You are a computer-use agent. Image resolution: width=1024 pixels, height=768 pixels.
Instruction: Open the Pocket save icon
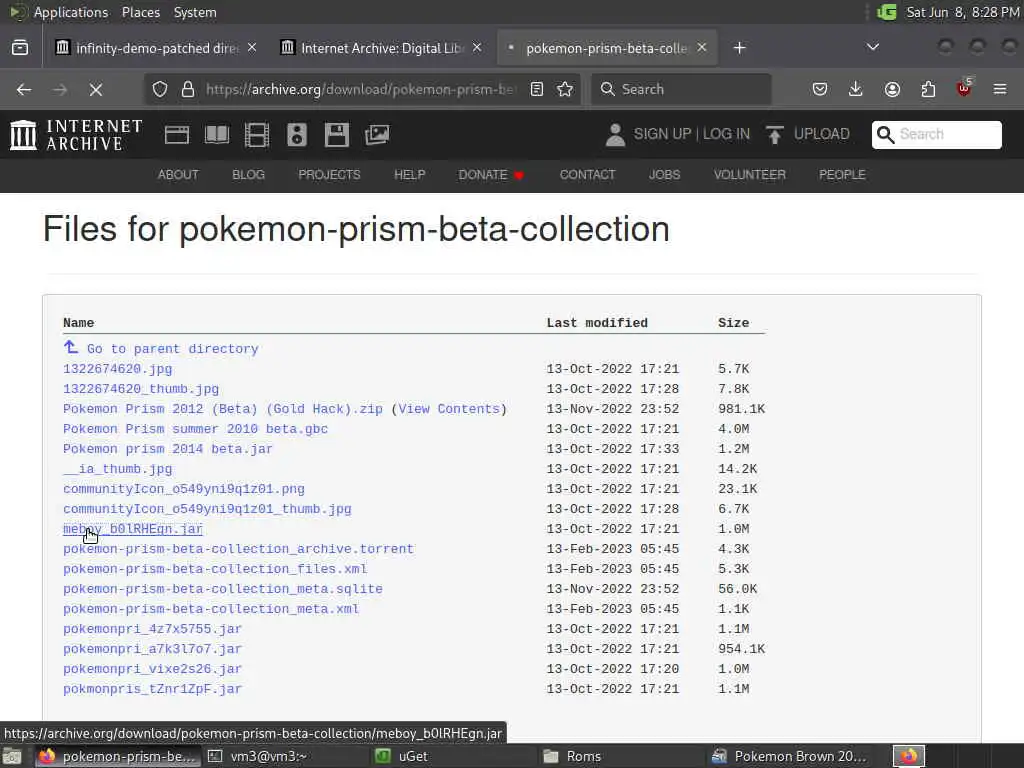click(820, 89)
